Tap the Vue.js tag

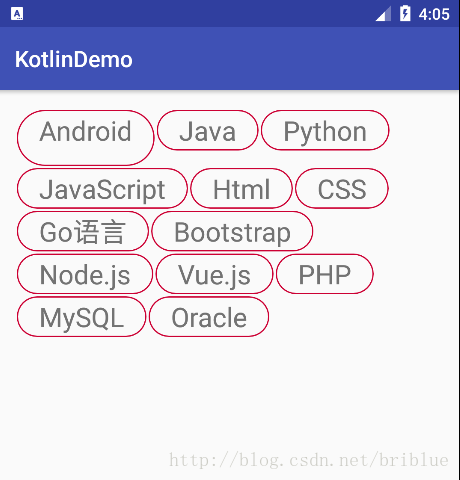pos(214,274)
